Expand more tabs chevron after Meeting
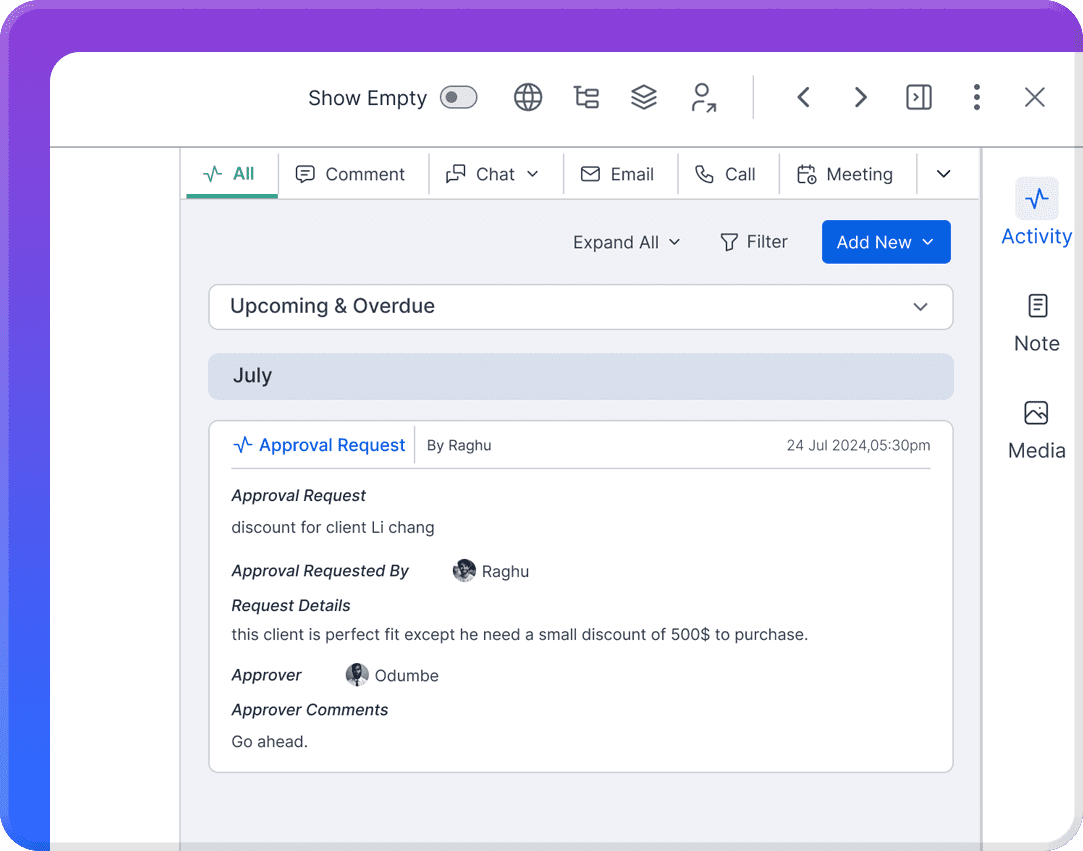The width and height of the screenshot is (1083, 851). pyautogui.click(x=943, y=174)
